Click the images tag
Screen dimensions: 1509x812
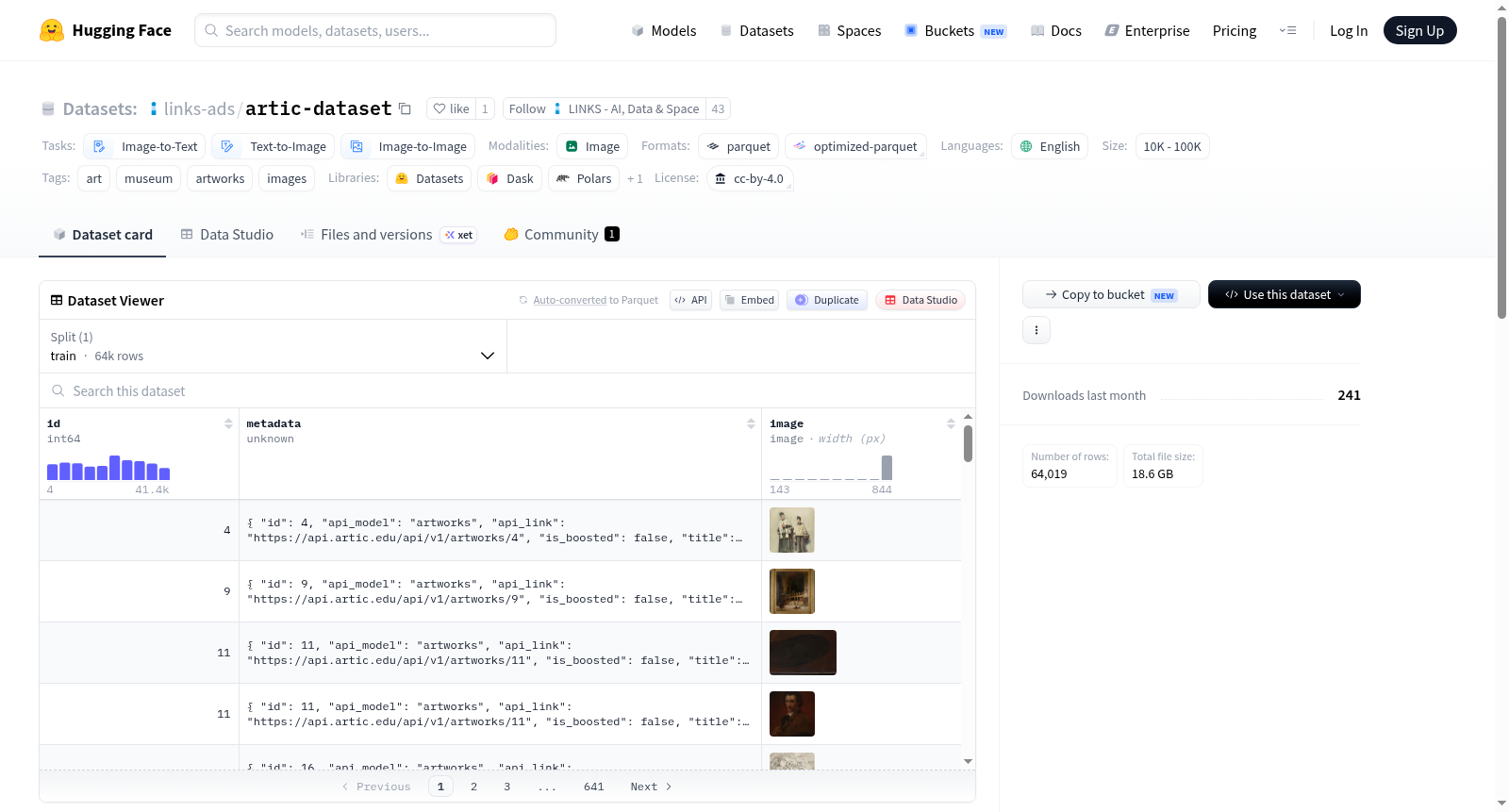click(x=287, y=178)
